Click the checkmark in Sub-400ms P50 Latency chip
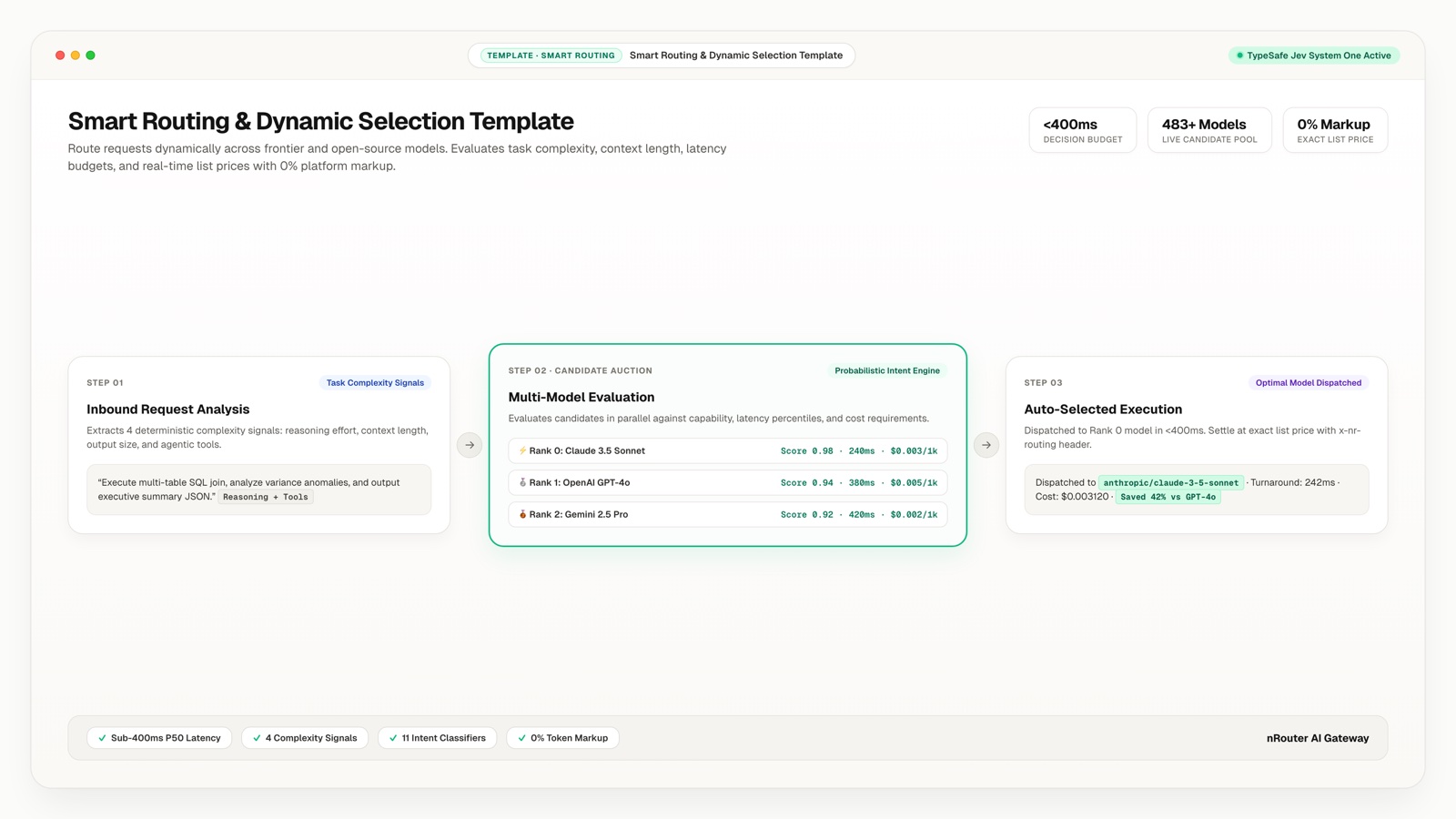Image resolution: width=1456 pixels, height=819 pixels. tap(102, 738)
